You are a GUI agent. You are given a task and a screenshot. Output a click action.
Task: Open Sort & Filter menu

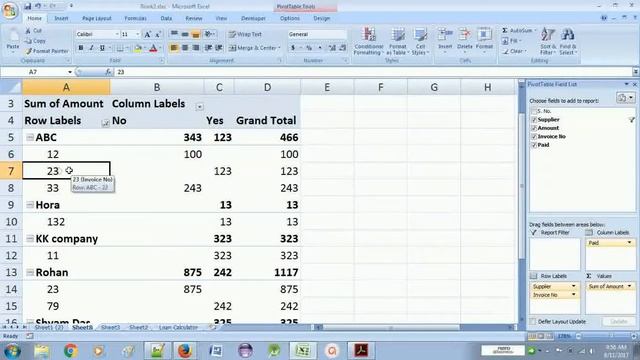[547, 41]
